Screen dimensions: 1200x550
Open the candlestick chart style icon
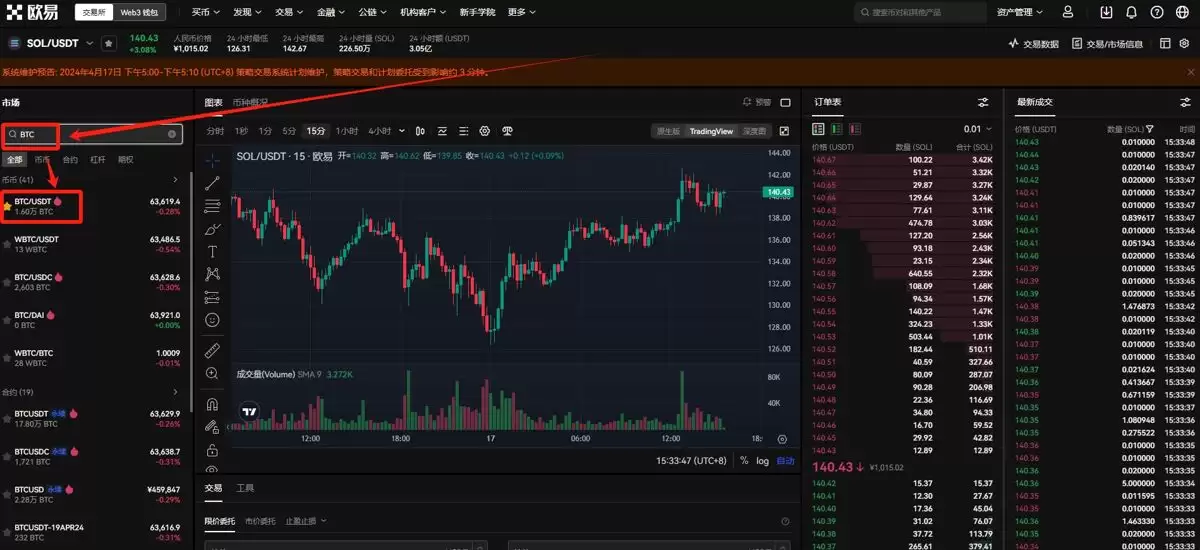(x=417, y=131)
